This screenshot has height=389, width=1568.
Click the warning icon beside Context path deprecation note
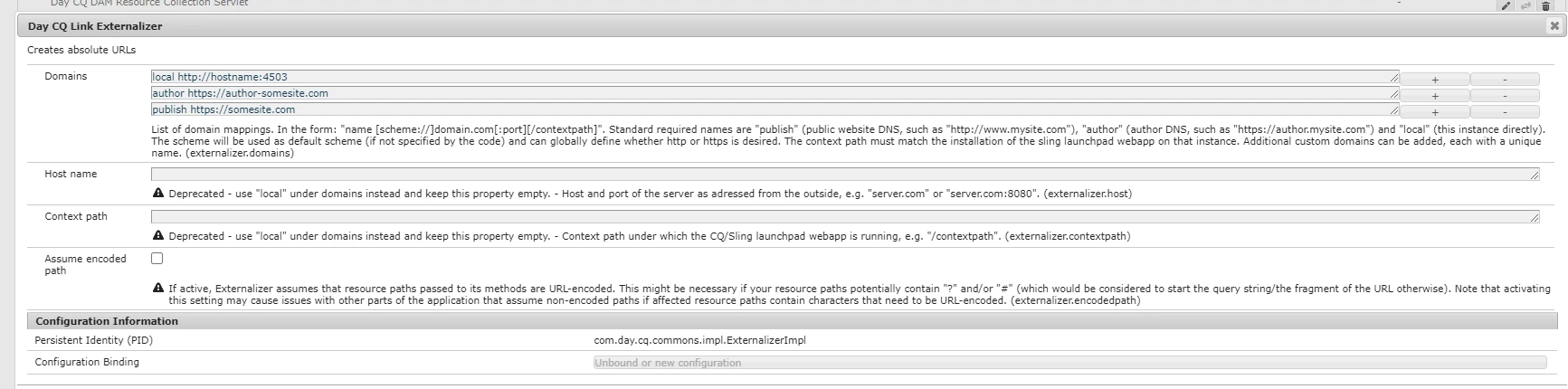click(x=158, y=236)
